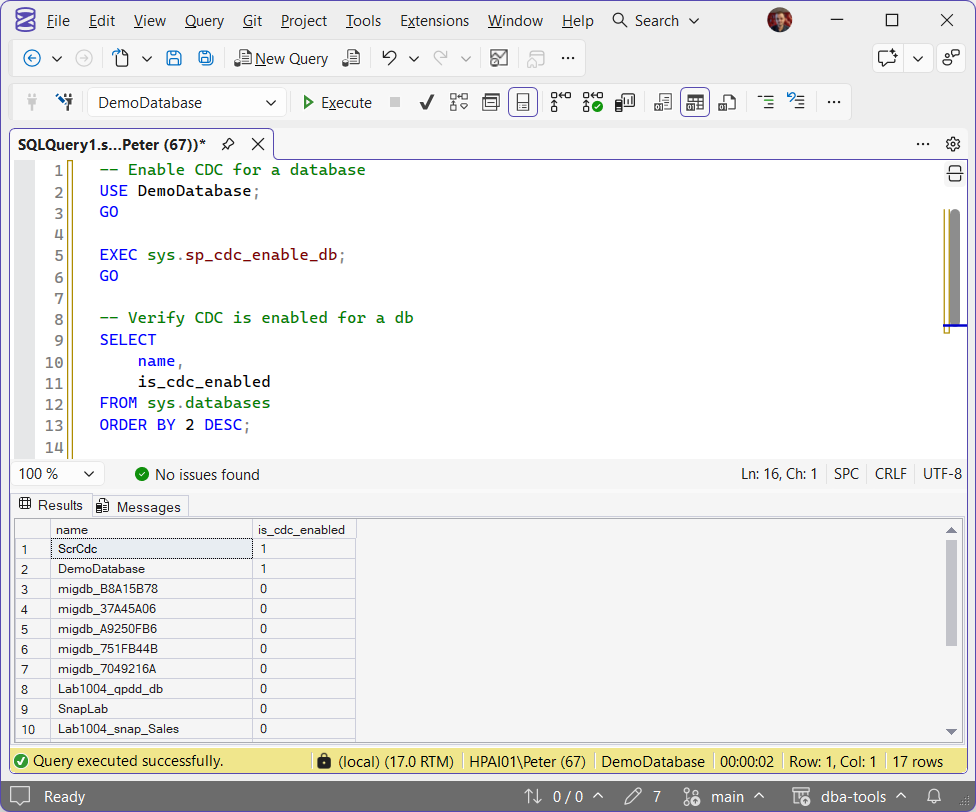Click the Ready status output icon

click(x=21, y=796)
